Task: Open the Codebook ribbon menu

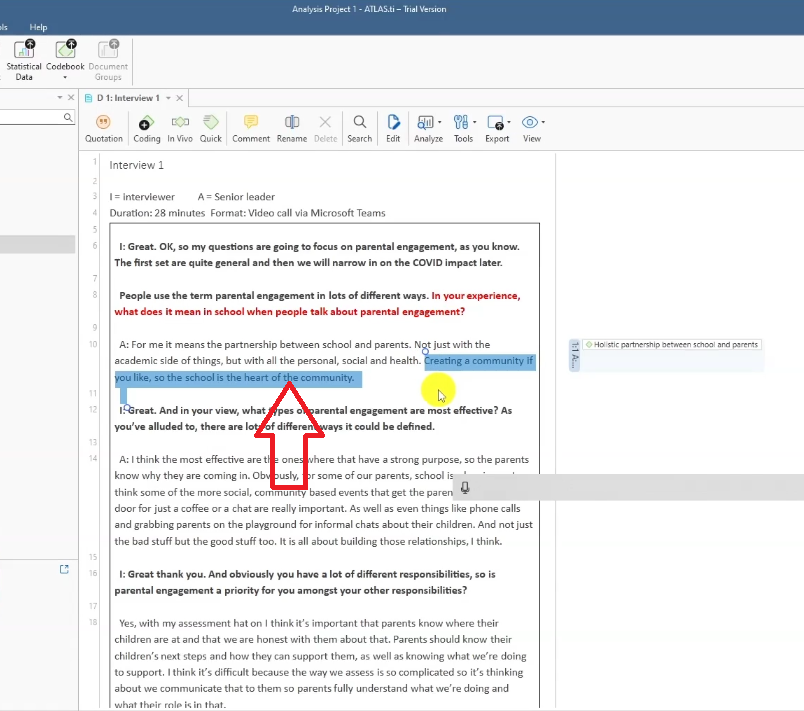Action: coord(65,59)
